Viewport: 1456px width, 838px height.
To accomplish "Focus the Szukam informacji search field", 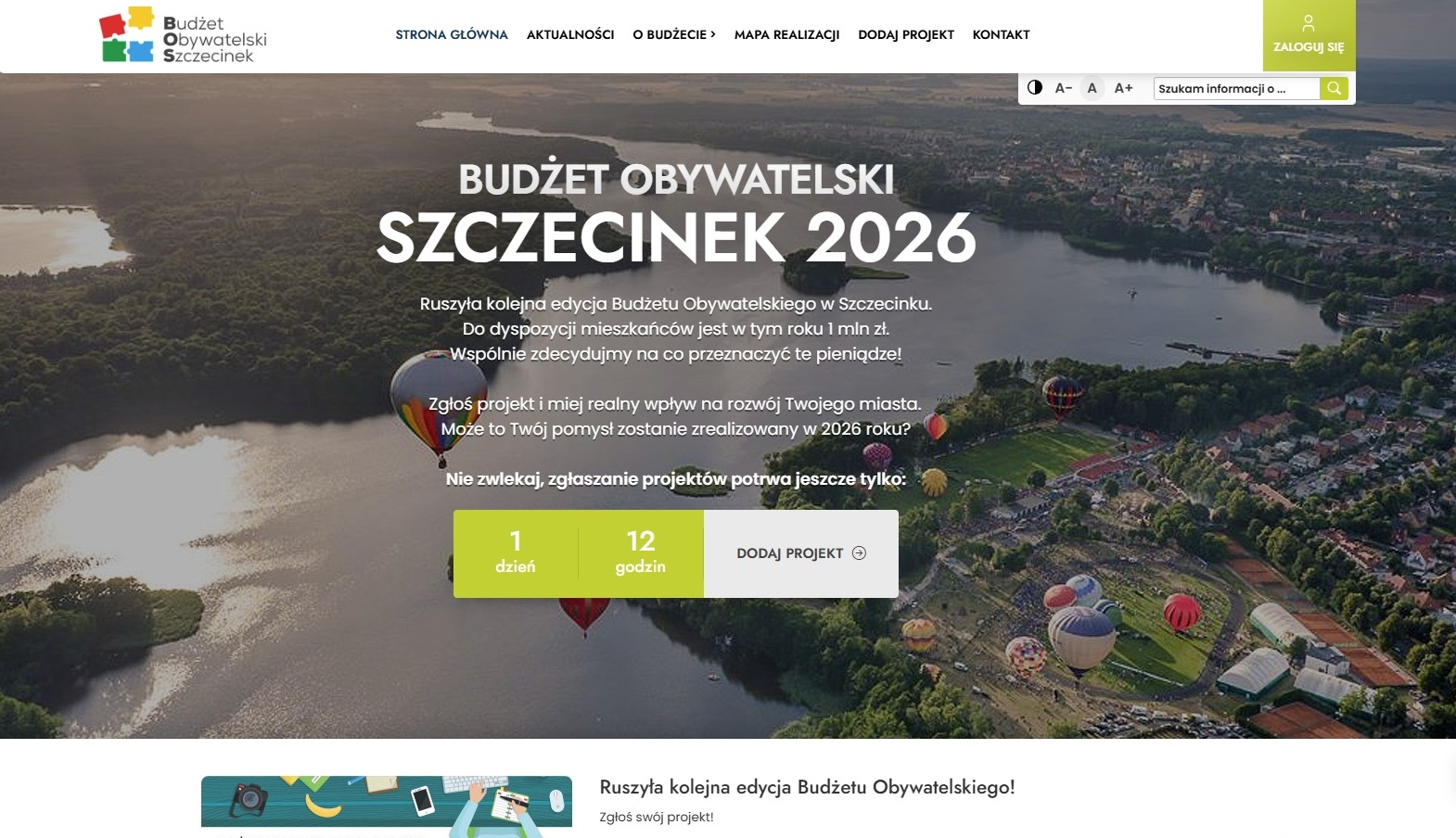I will [x=1237, y=88].
